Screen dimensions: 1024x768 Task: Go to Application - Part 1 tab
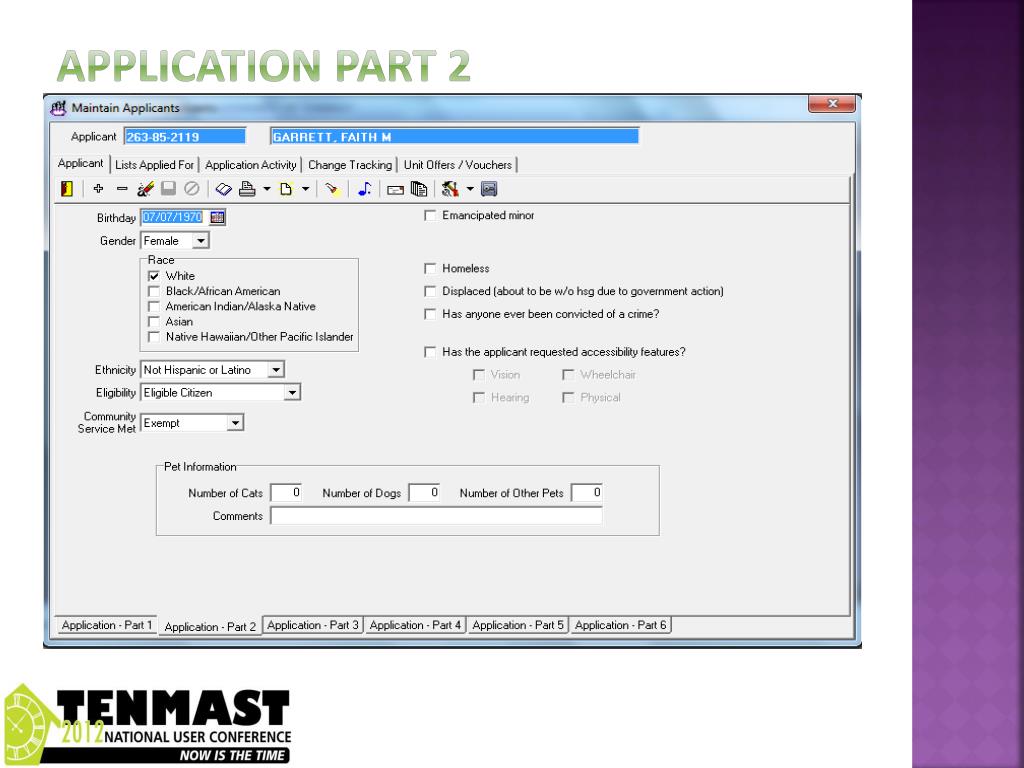pos(106,625)
